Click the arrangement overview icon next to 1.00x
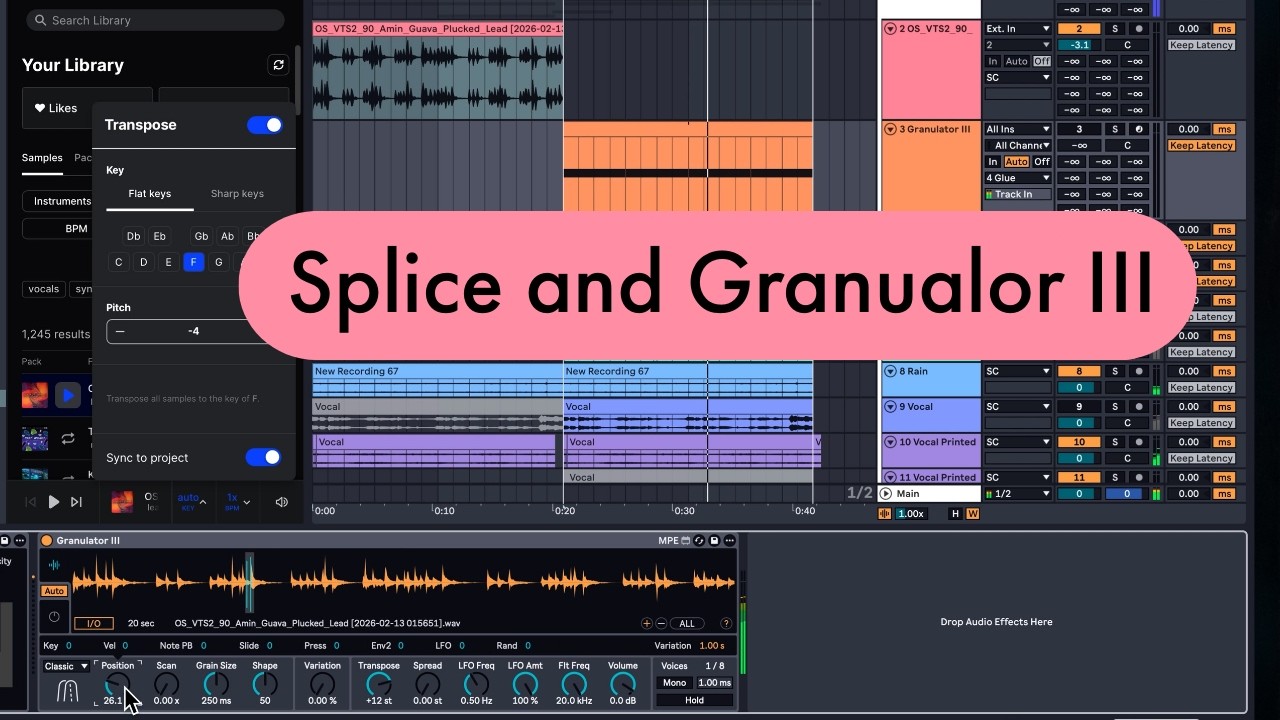Viewport: 1280px width, 720px height. 884,514
